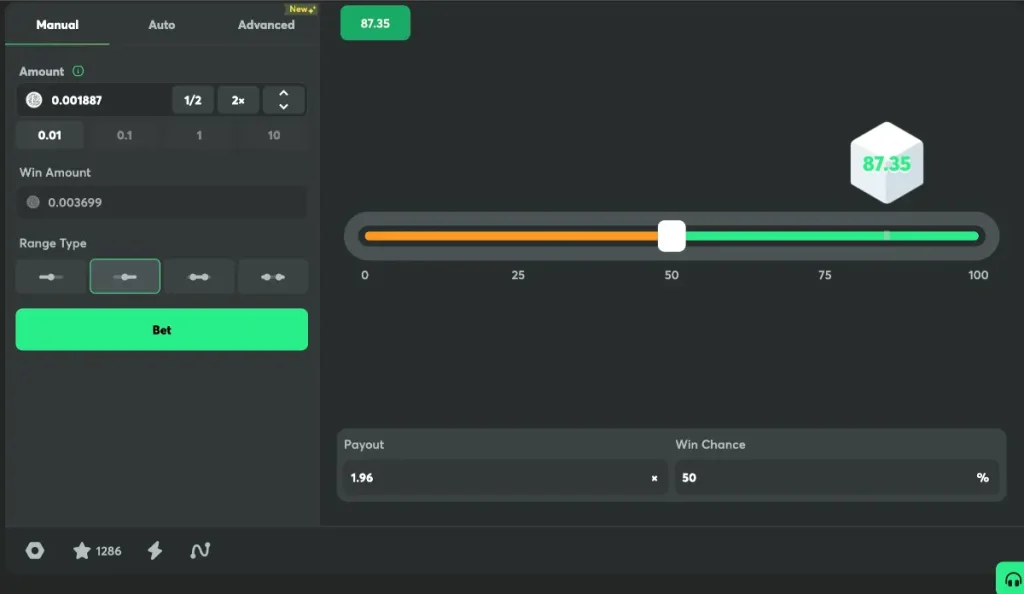Select the third Range Type option
Image resolution: width=1024 pixels, height=594 pixels.
click(x=199, y=276)
